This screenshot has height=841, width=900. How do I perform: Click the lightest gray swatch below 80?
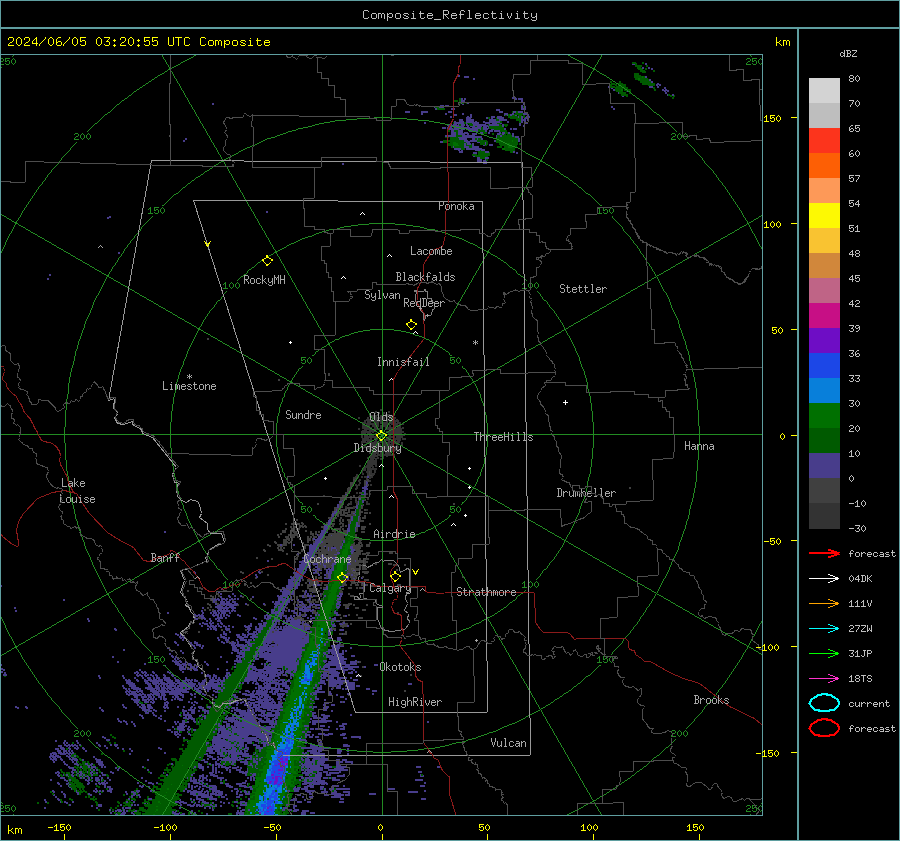tap(824, 91)
